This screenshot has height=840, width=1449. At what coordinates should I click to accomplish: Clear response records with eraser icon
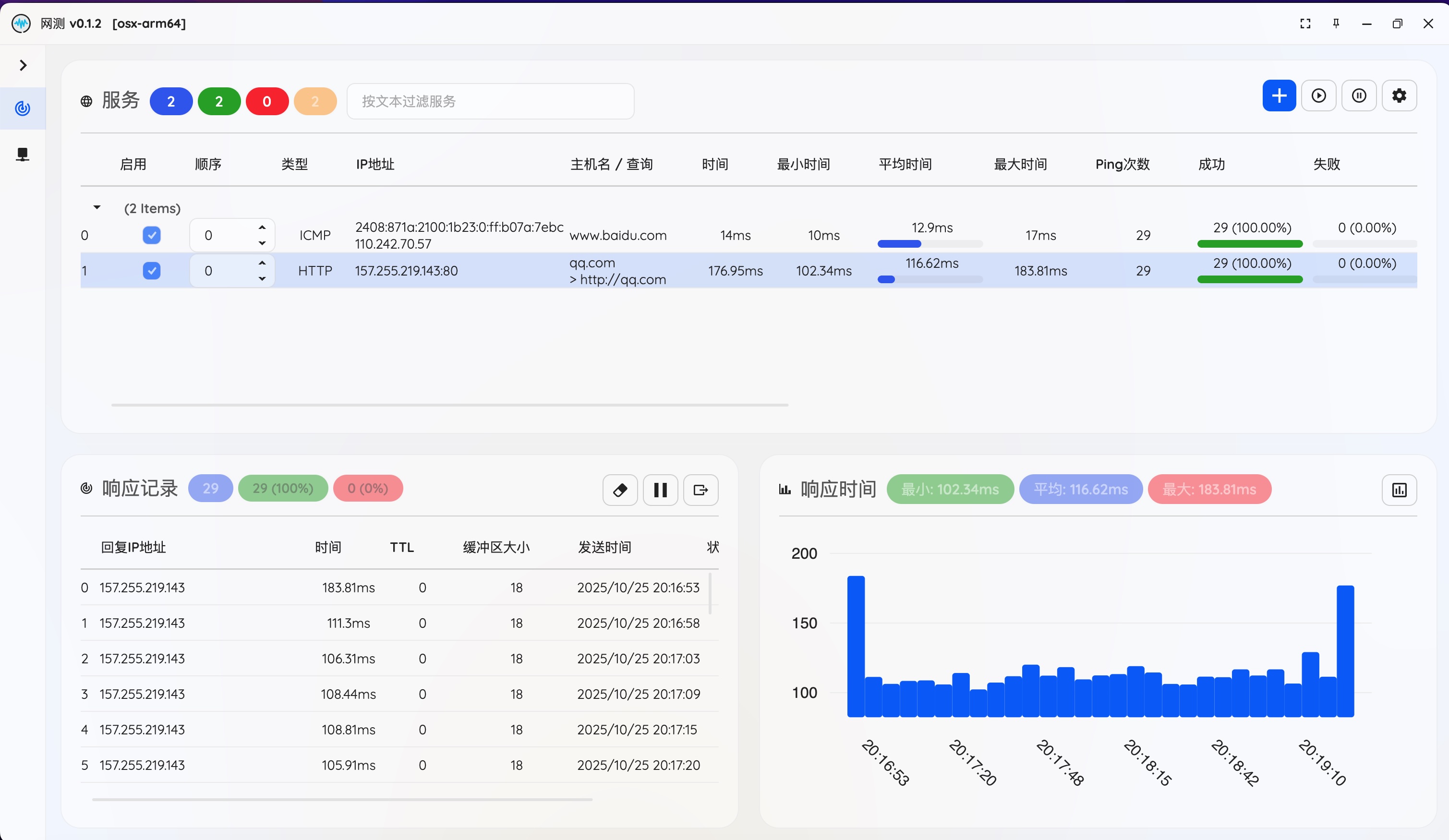click(620, 490)
